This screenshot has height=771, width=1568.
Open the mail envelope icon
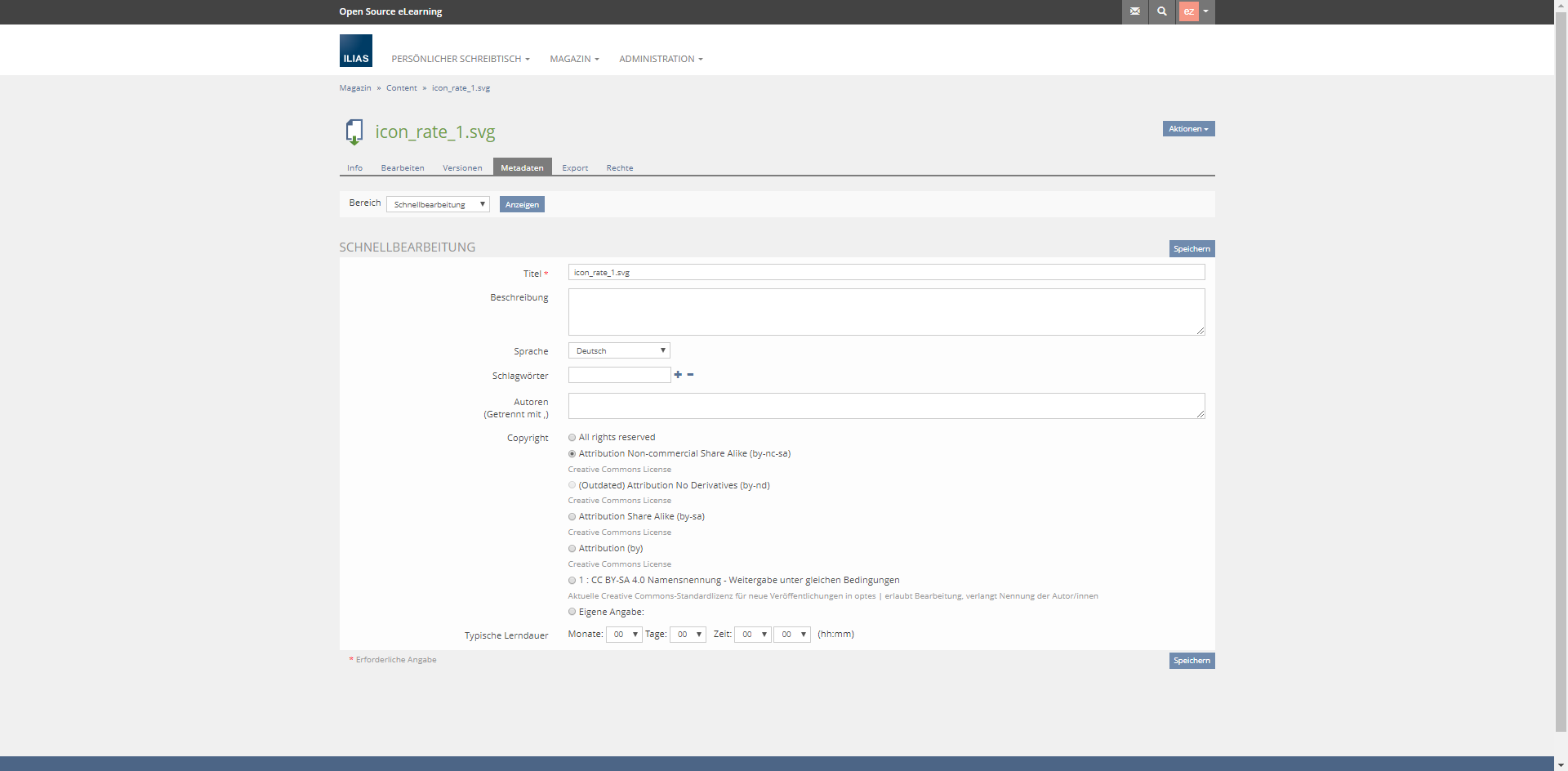pyautogui.click(x=1134, y=11)
